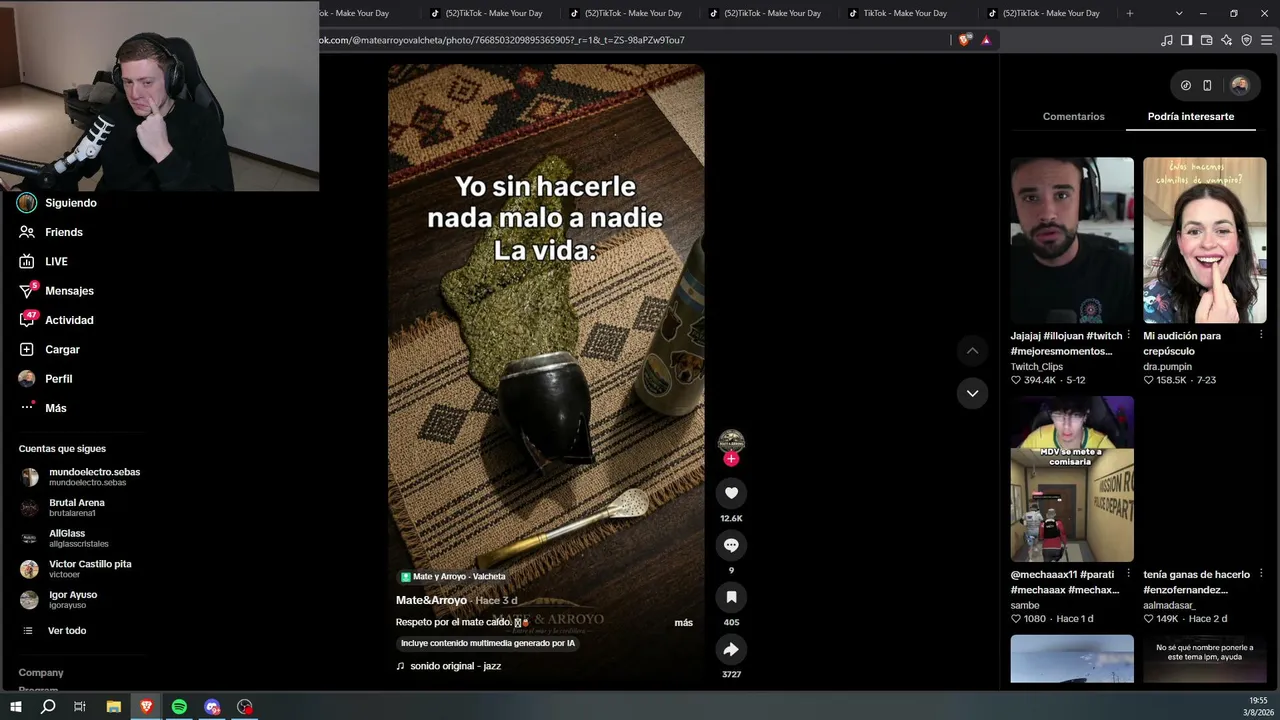
Task: Click the browser address bar URL
Action: pos(502,40)
